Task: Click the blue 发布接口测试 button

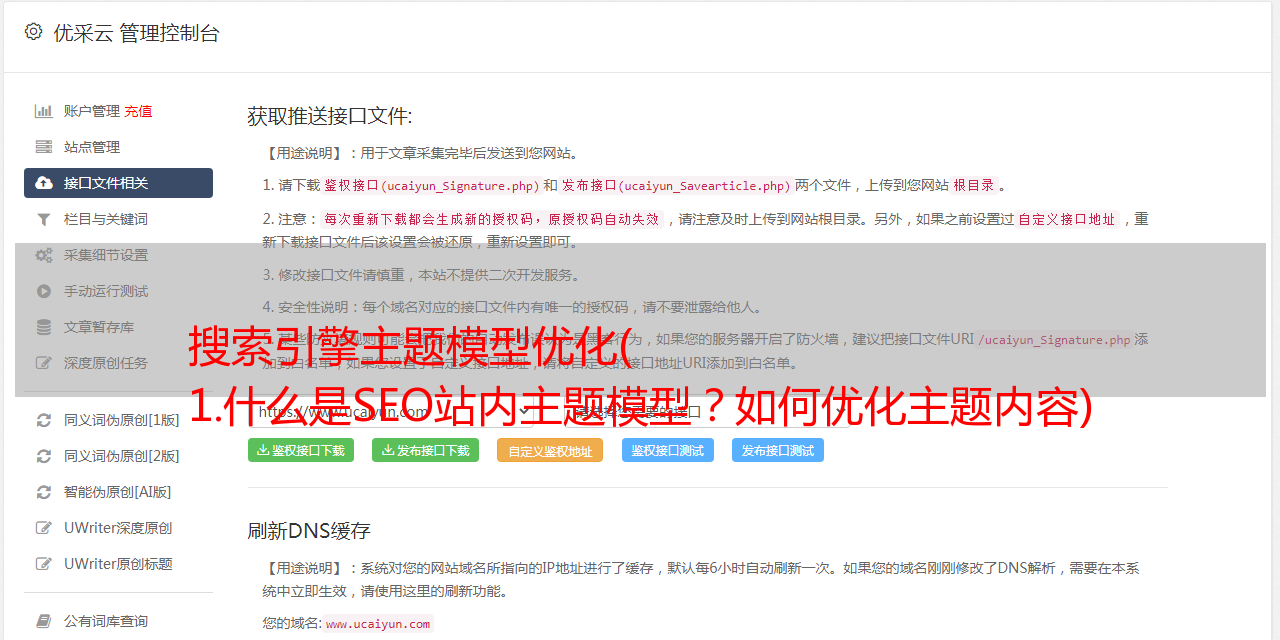Action: coord(778,450)
